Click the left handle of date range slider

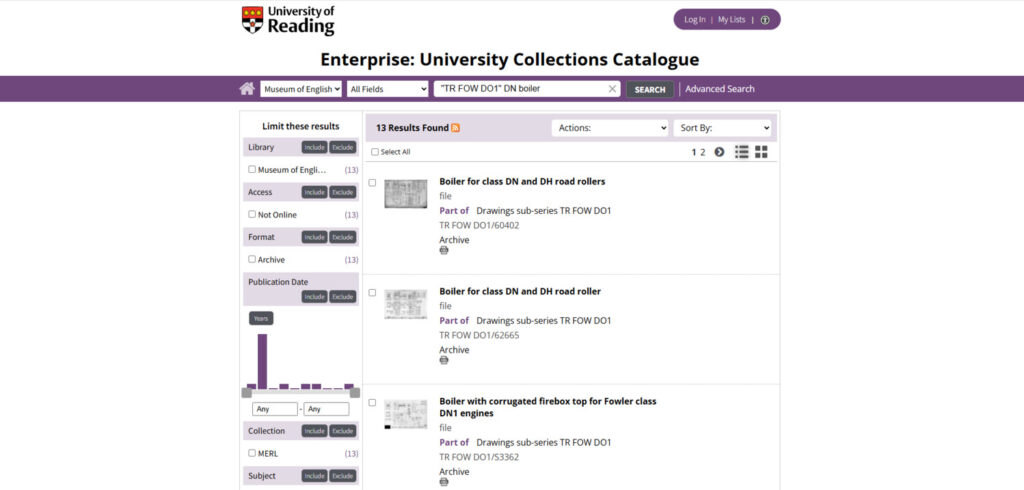point(246,393)
